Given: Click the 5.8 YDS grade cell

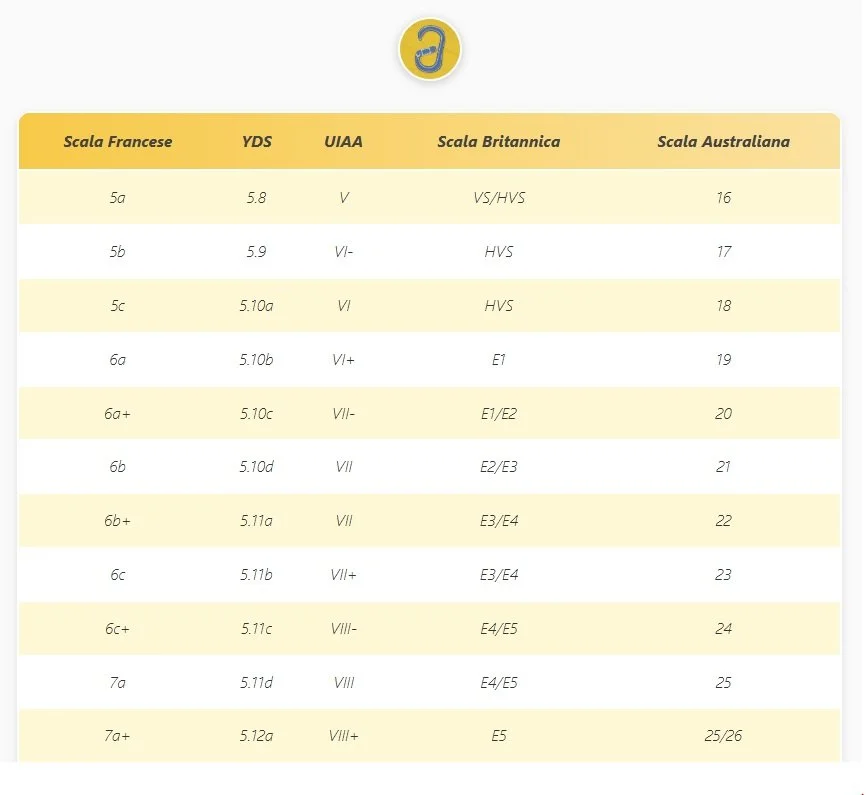Looking at the screenshot, I should tap(257, 198).
